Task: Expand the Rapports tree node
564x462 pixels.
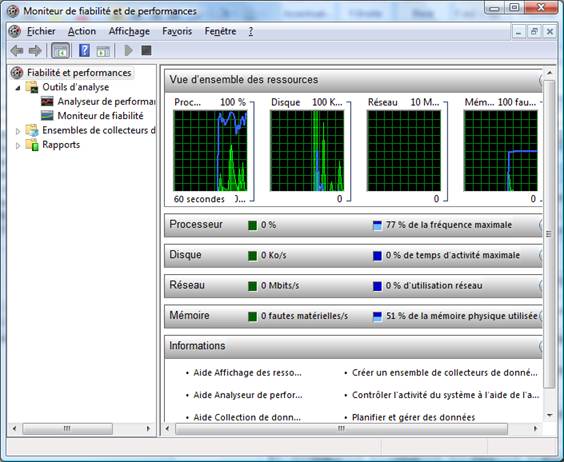Action: tap(18, 145)
